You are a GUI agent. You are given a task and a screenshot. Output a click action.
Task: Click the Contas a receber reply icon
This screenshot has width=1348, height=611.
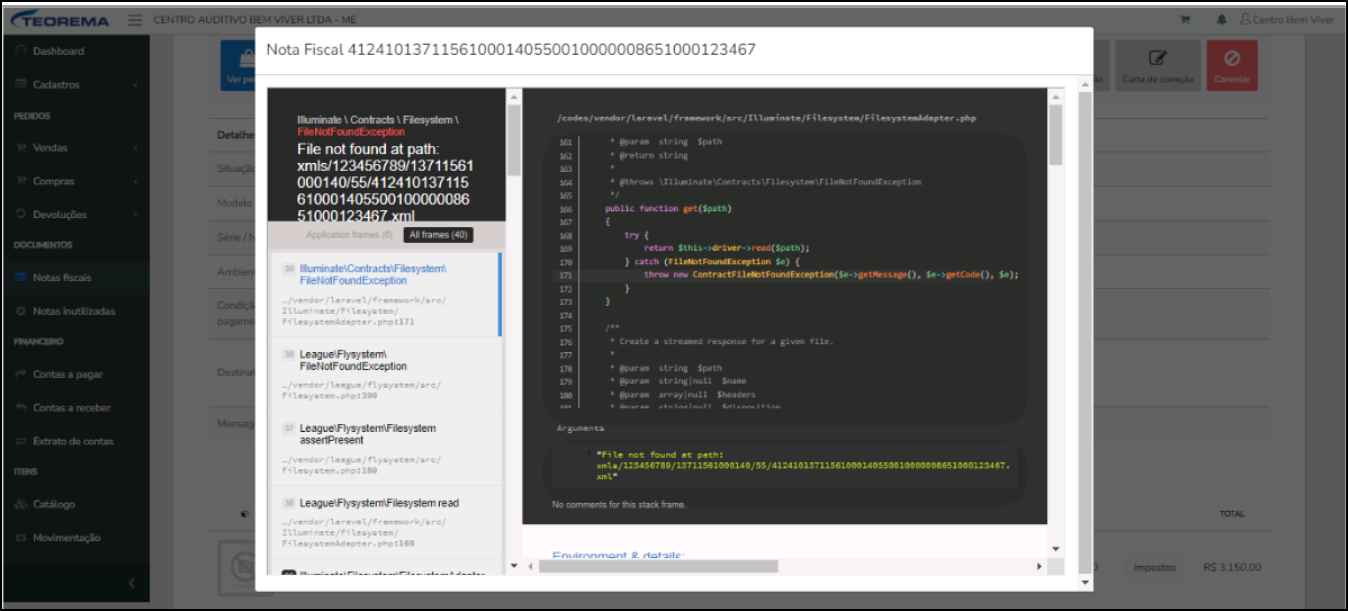click(x=21, y=408)
